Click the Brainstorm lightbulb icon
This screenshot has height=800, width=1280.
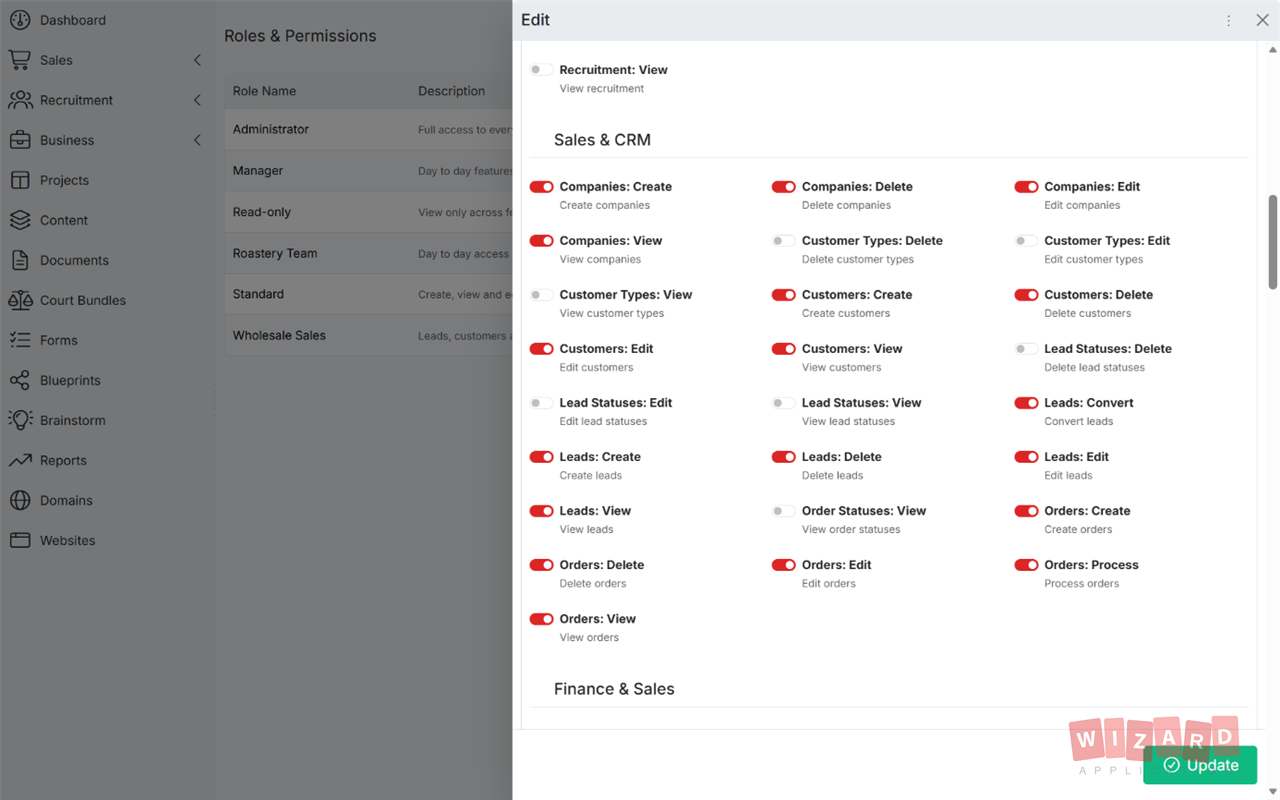coord(20,420)
